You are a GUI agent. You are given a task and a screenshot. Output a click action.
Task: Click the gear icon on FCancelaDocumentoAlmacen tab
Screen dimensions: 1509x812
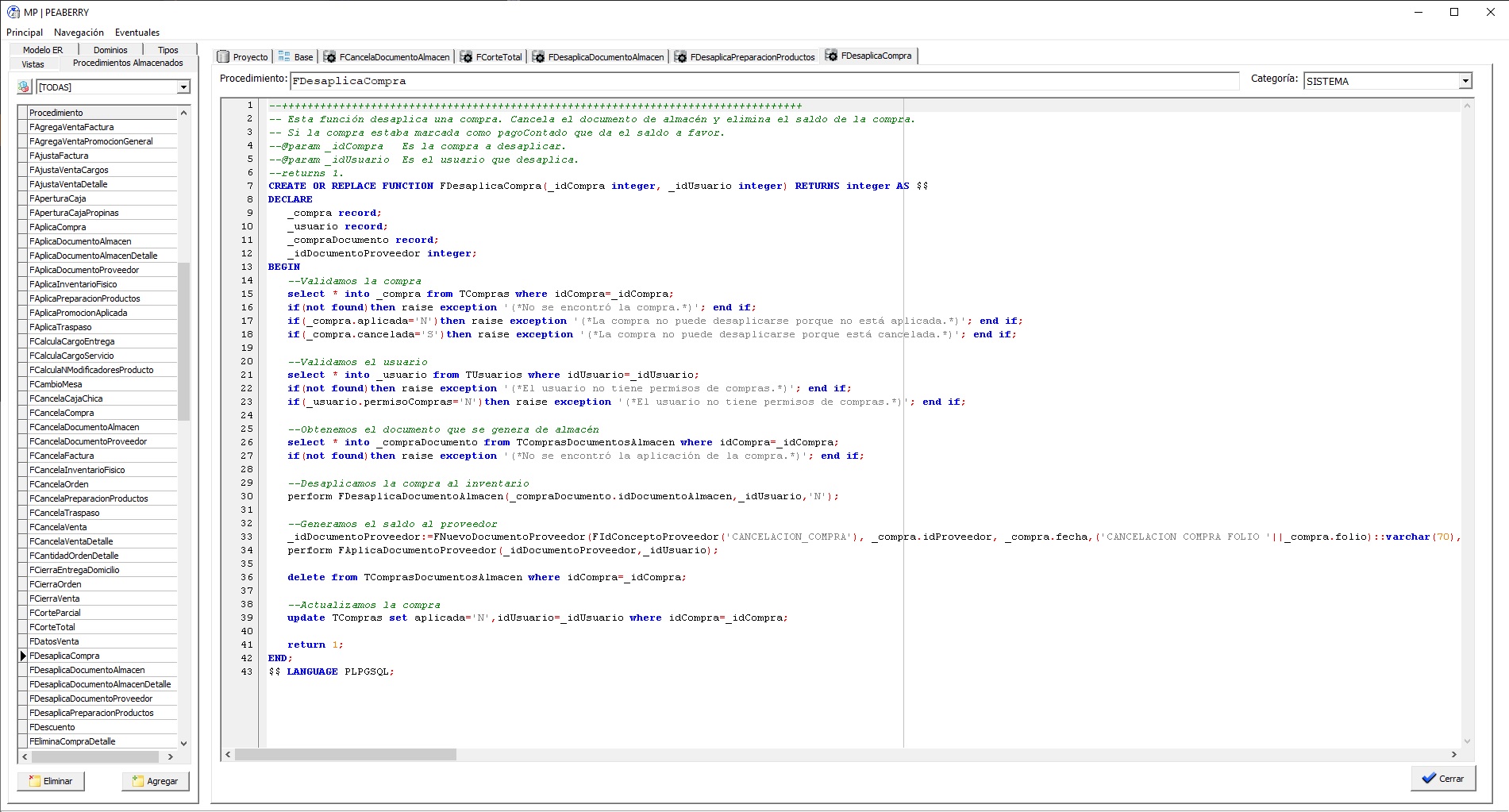pos(329,57)
